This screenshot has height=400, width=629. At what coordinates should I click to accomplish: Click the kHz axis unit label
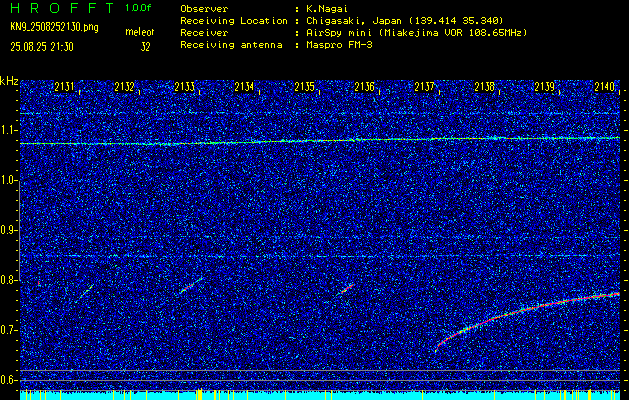9,81
